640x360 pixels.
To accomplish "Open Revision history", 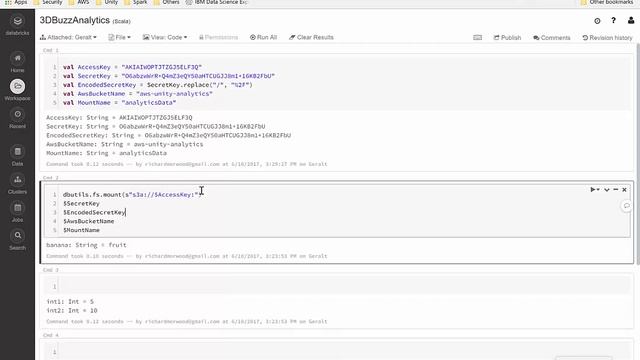I will [x=607, y=38].
